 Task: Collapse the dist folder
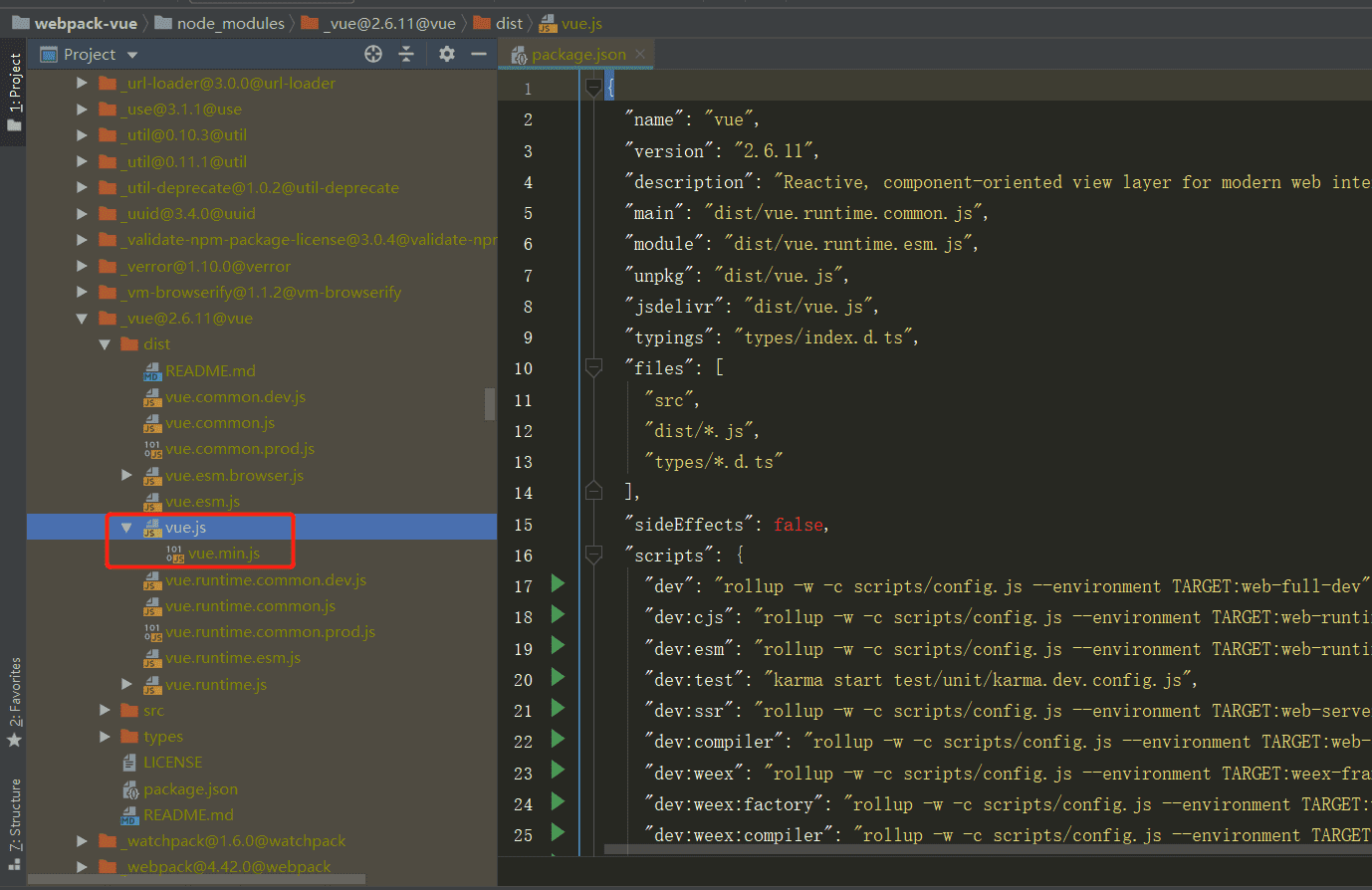click(105, 344)
